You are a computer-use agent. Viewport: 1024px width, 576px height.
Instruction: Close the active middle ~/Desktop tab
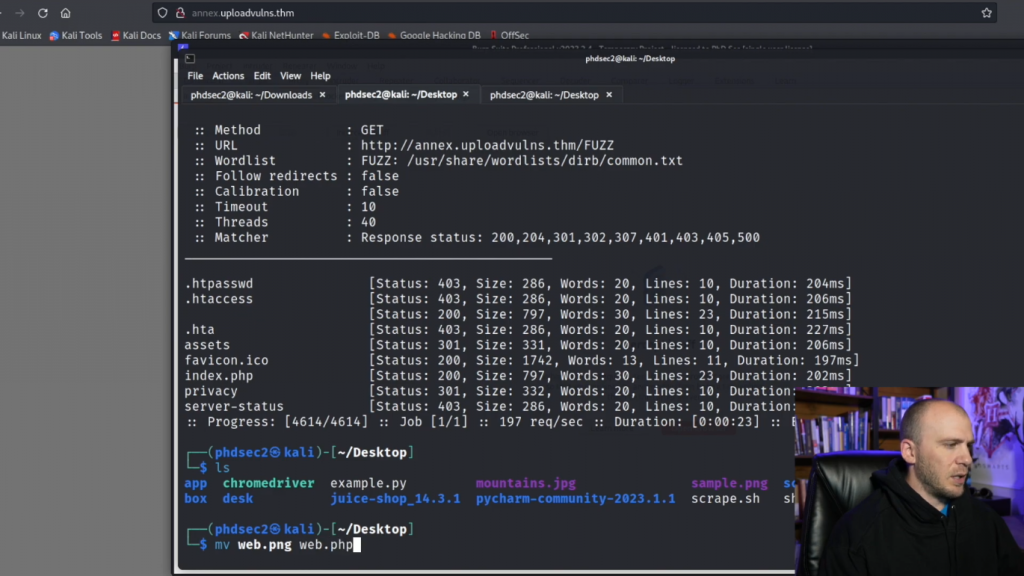click(466, 95)
